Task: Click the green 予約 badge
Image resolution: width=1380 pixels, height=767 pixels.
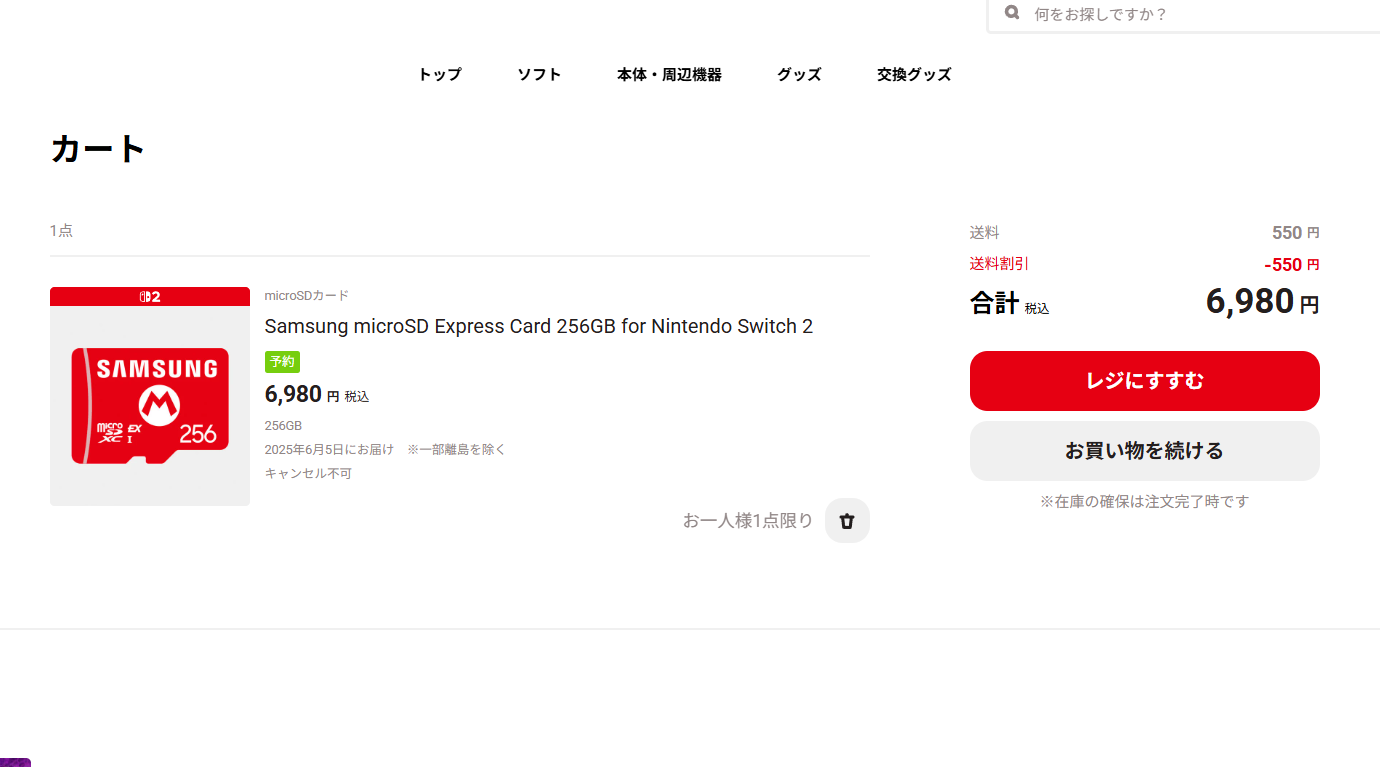Action: tap(282, 362)
